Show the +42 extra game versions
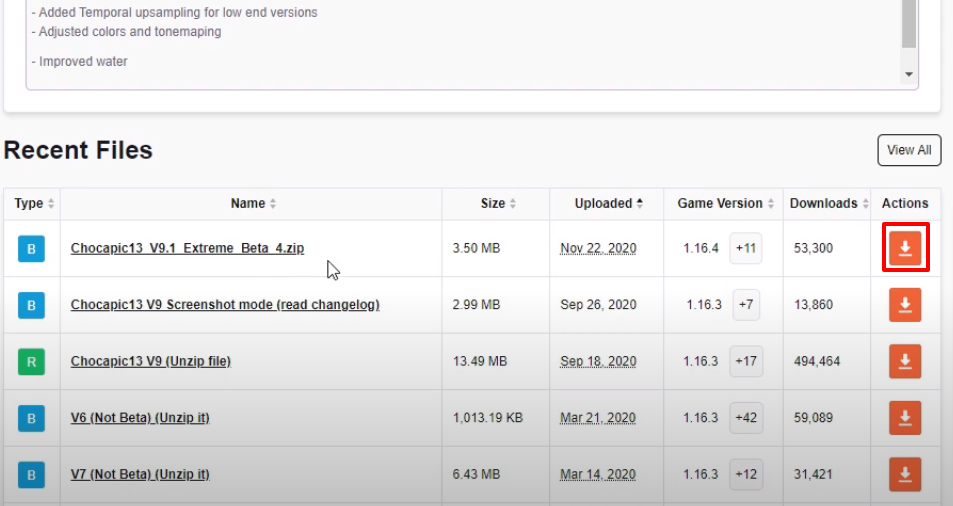 tap(746, 417)
